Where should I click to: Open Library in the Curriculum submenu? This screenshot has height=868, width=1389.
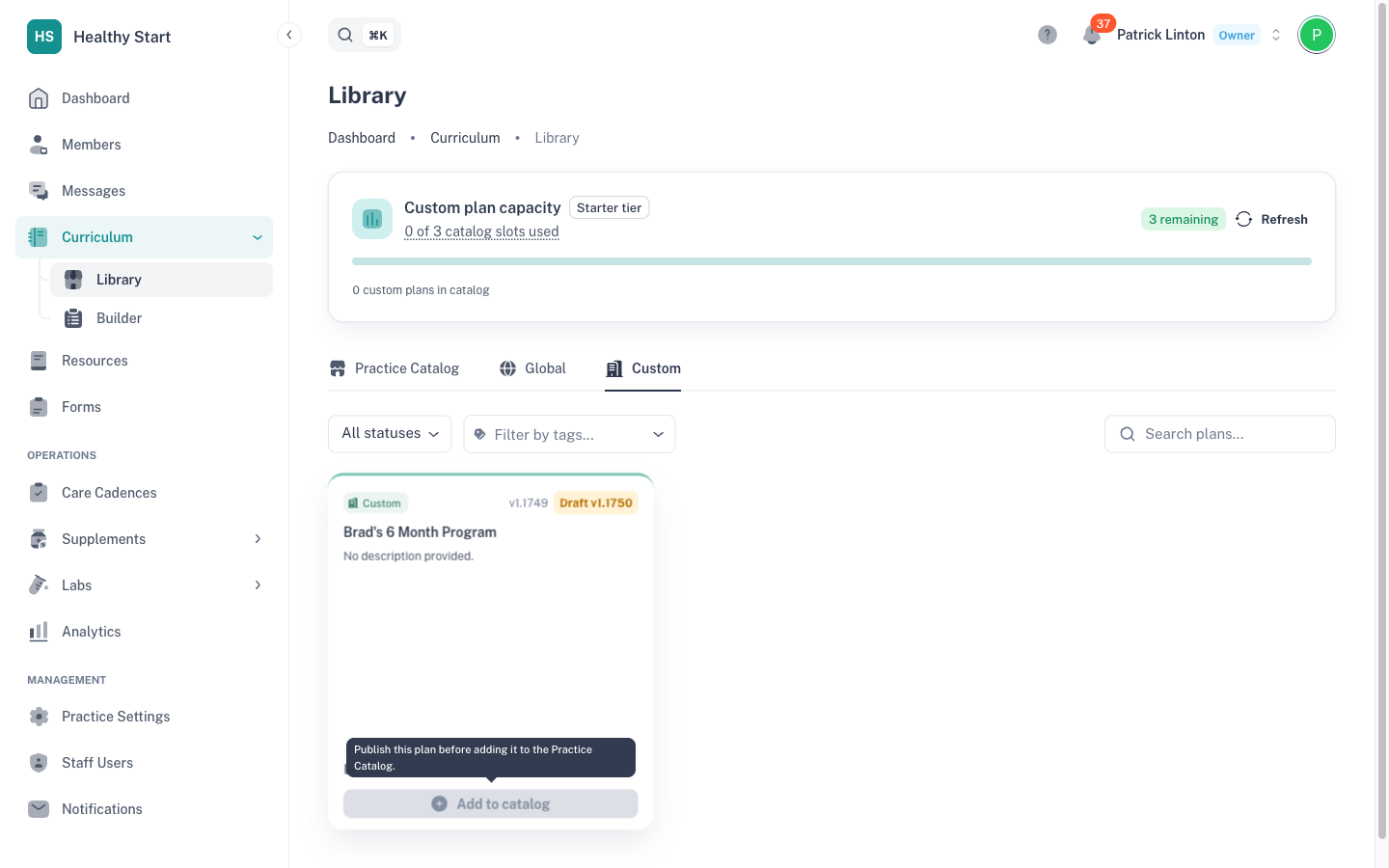161,280
